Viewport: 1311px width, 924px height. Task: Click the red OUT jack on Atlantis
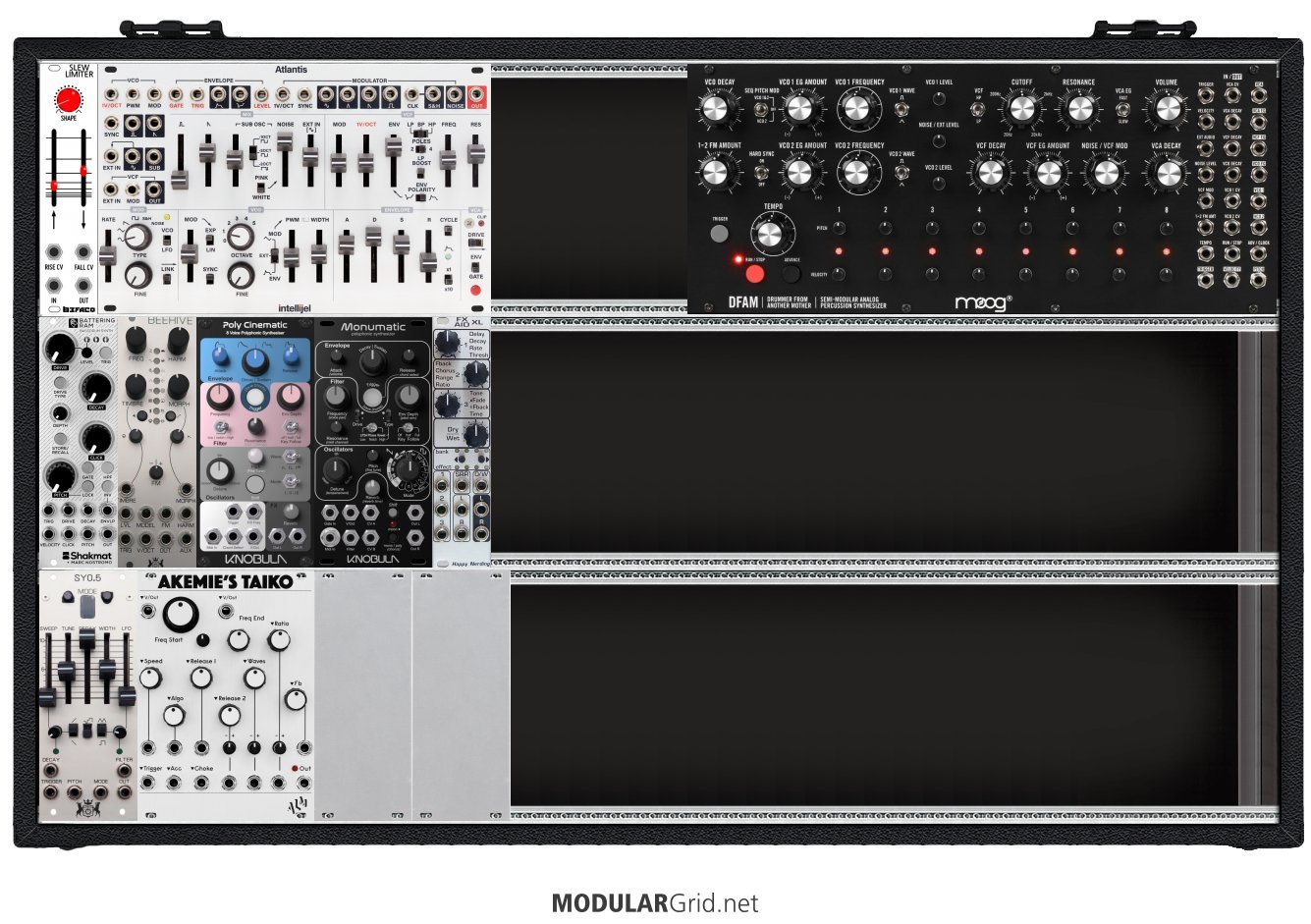point(476,95)
